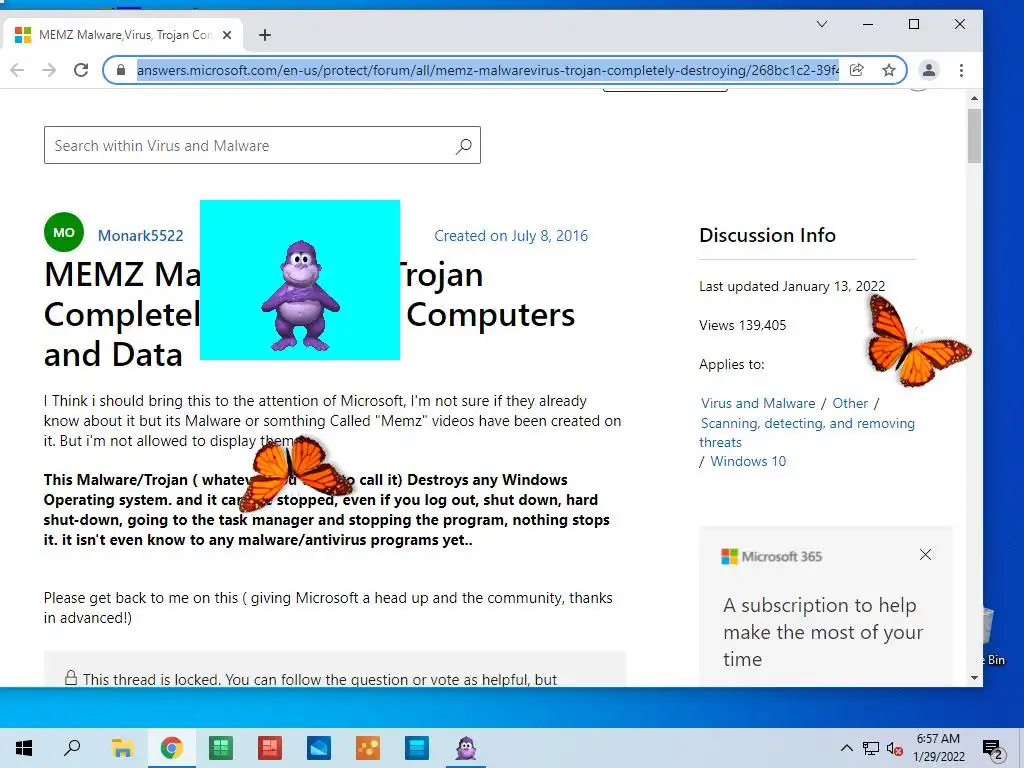Click Last updated January 13, 2022 text
The width and height of the screenshot is (1024, 768).
click(792, 286)
